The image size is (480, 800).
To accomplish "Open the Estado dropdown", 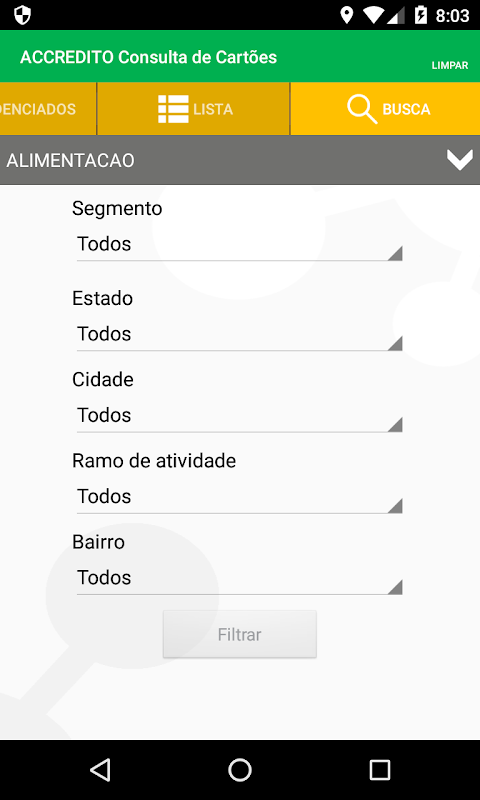I will (x=239, y=335).
